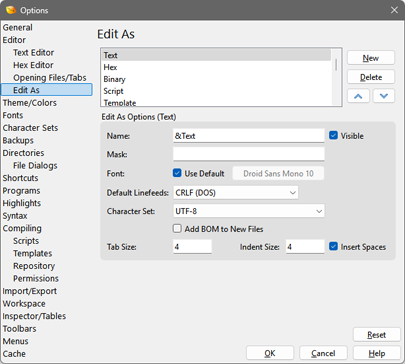Click the Reset button

(x=377, y=335)
